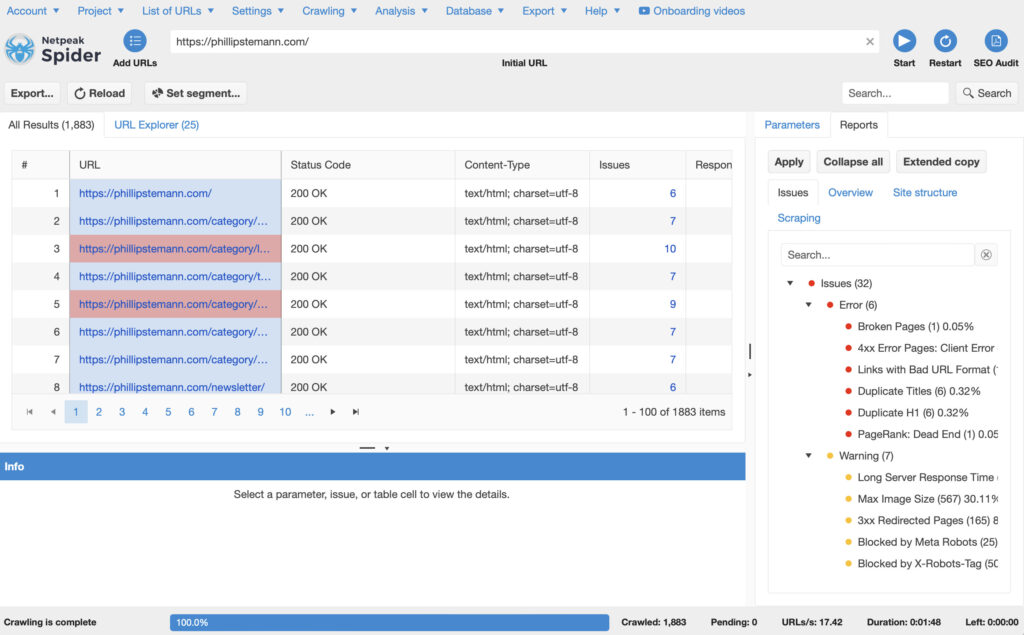1024x635 pixels.
Task: Switch to the Parameters tab
Action: 792,126
